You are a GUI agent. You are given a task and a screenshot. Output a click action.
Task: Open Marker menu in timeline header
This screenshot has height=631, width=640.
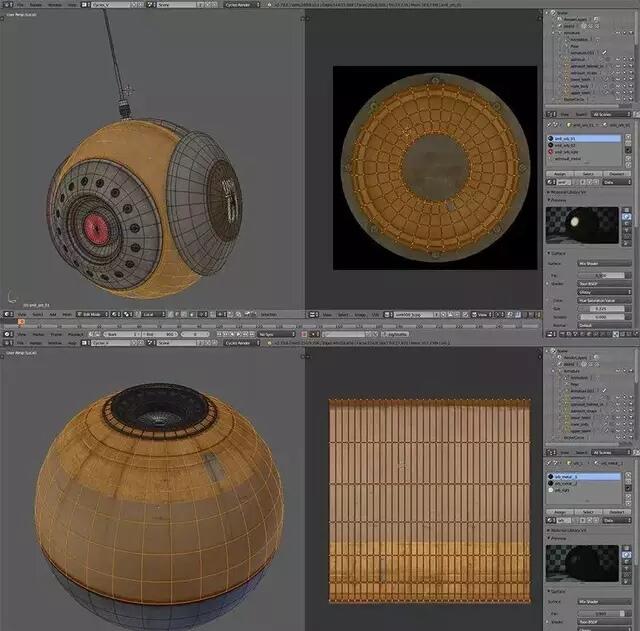pyautogui.click(x=38, y=334)
